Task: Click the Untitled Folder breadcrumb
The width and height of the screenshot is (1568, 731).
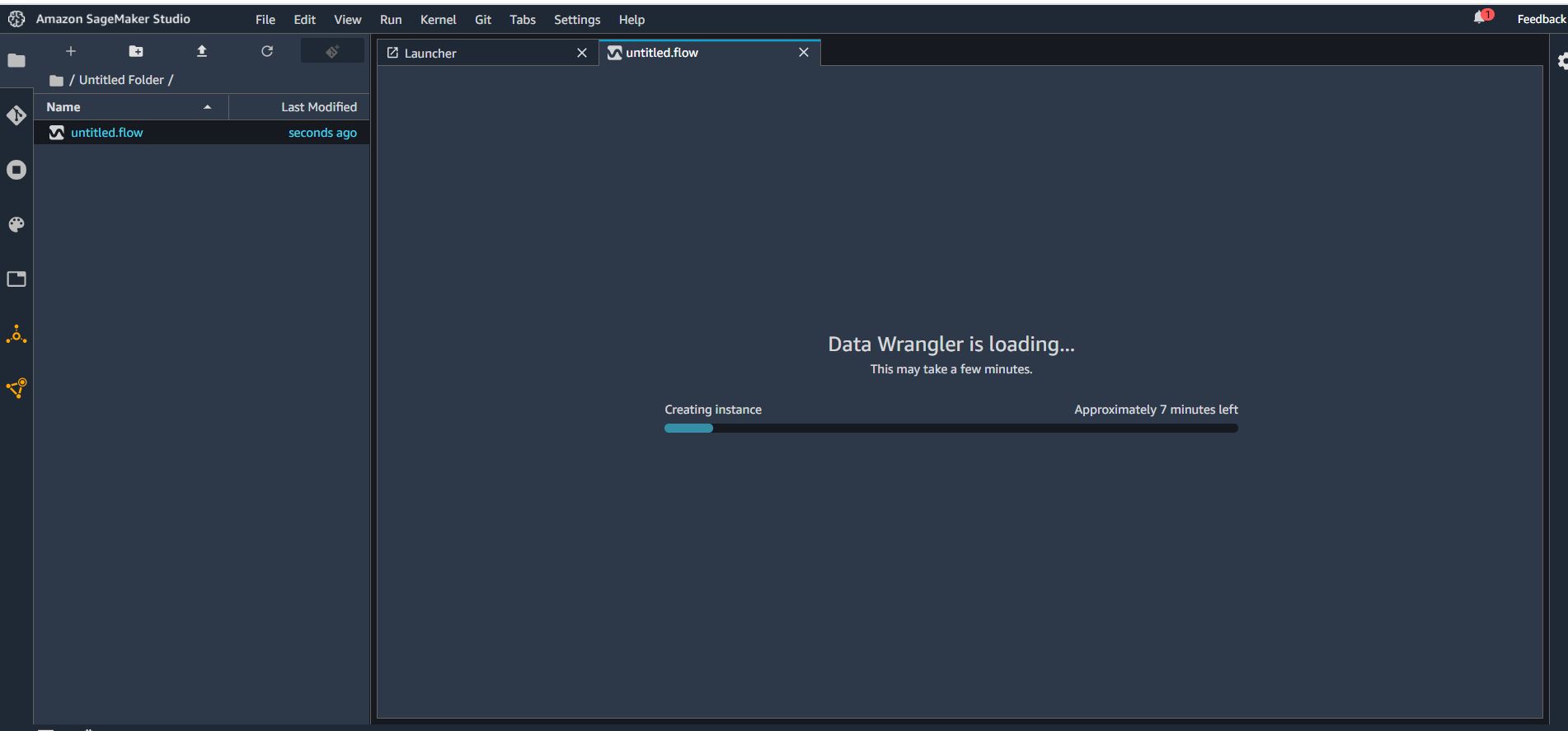Action: click(121, 80)
